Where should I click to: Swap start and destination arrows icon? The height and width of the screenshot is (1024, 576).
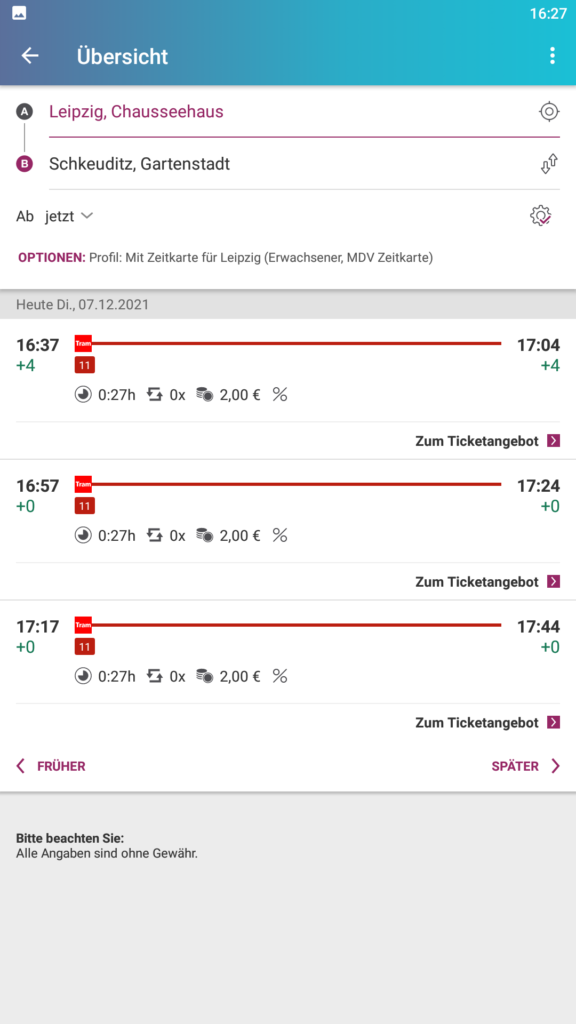pyautogui.click(x=549, y=164)
